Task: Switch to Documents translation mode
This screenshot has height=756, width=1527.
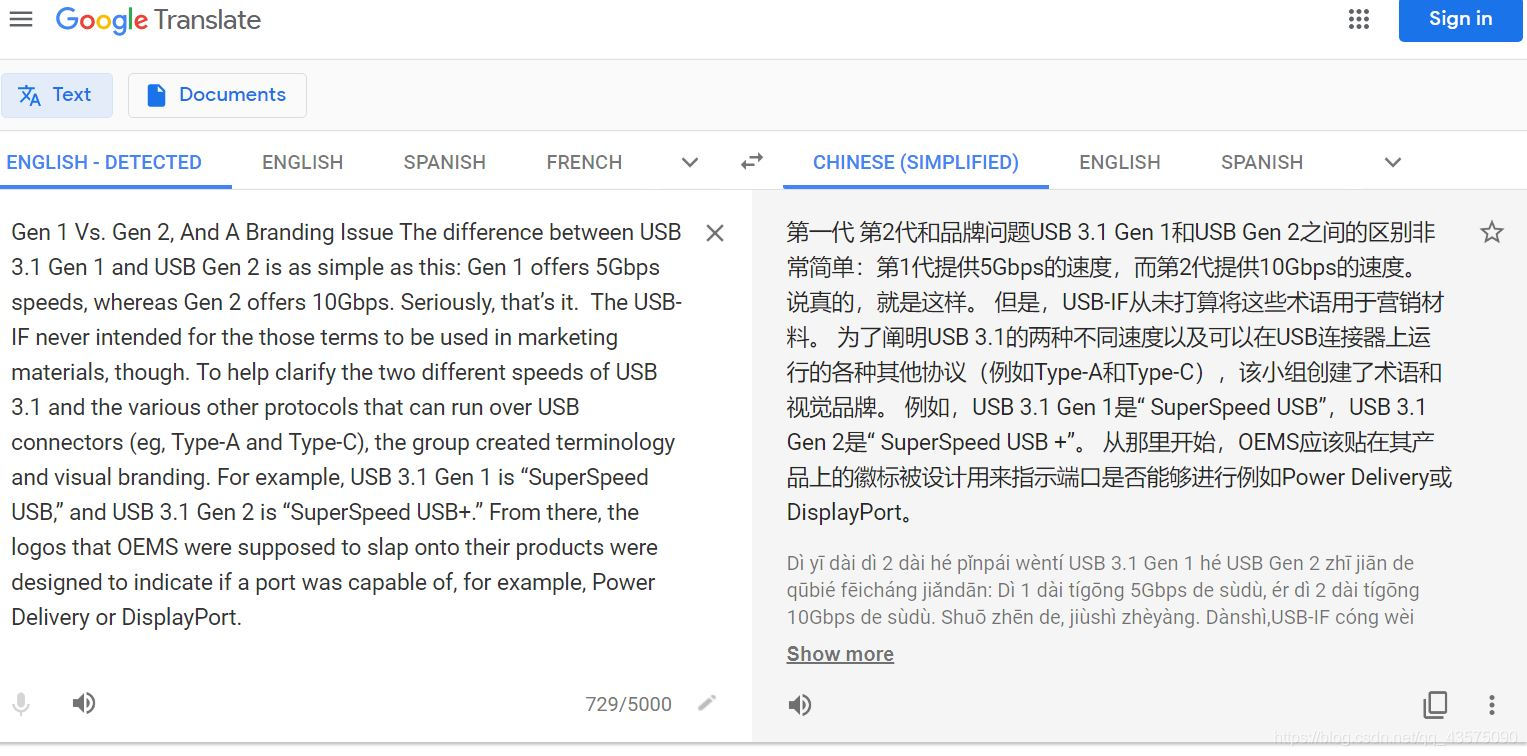Action: (217, 95)
